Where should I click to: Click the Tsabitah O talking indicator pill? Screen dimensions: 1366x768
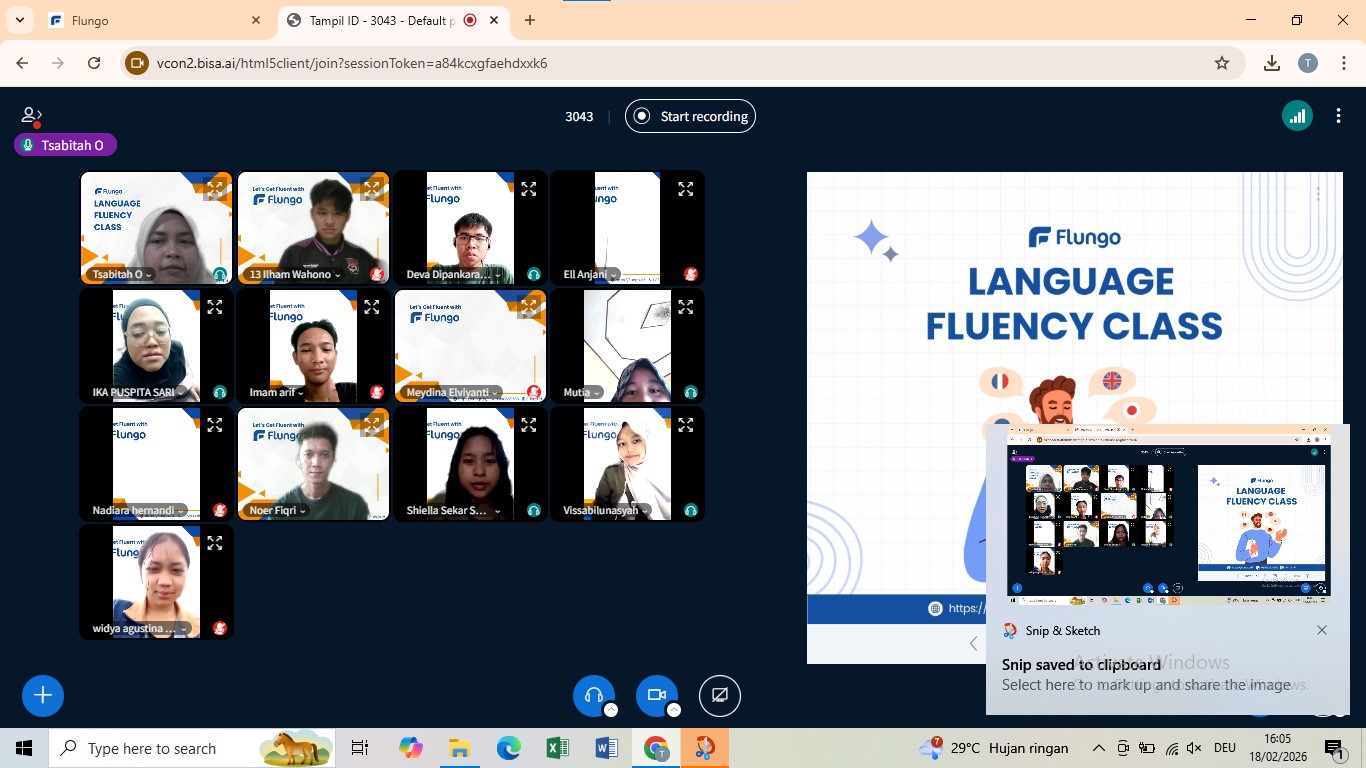(65, 145)
